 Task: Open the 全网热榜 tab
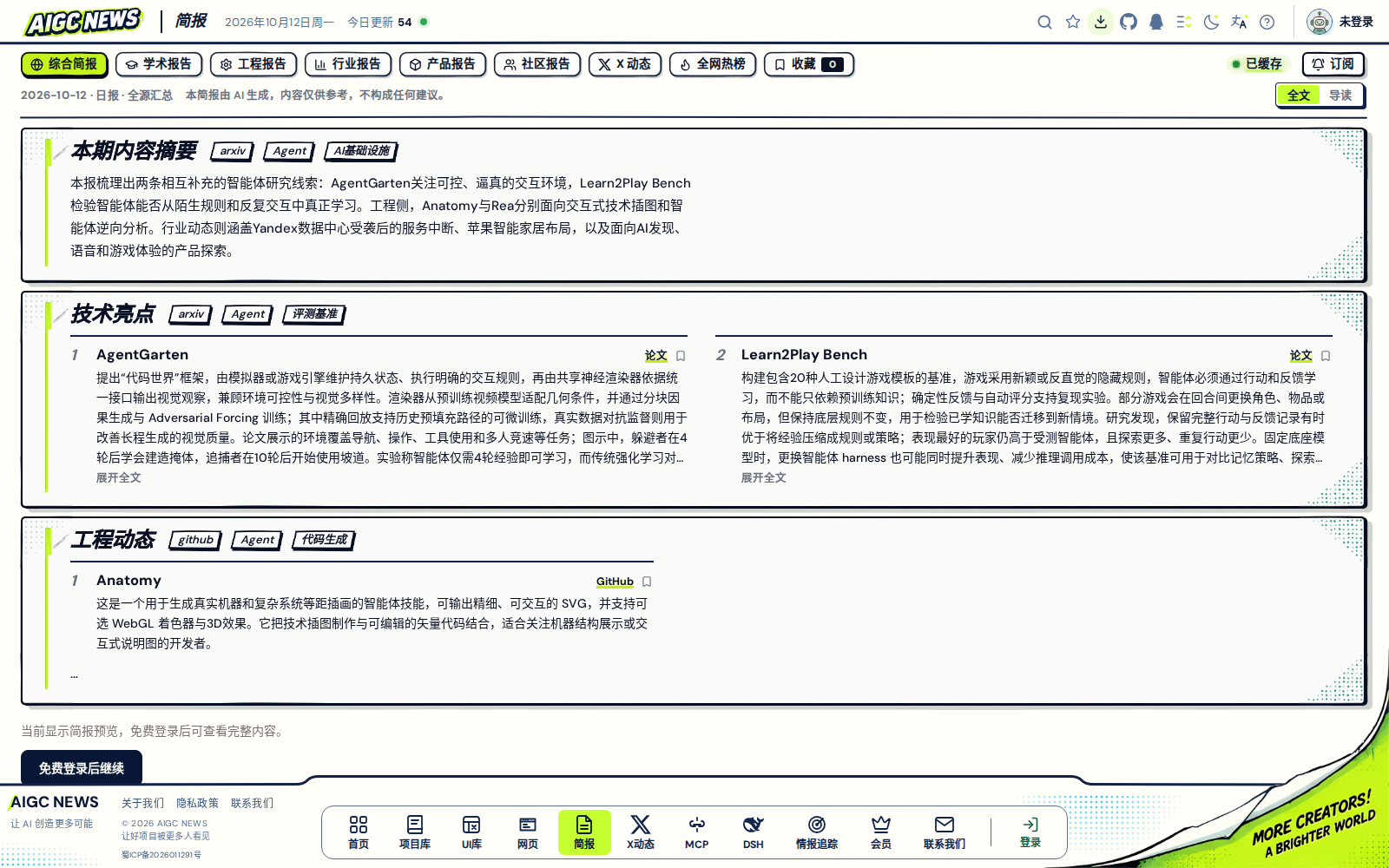[713, 64]
